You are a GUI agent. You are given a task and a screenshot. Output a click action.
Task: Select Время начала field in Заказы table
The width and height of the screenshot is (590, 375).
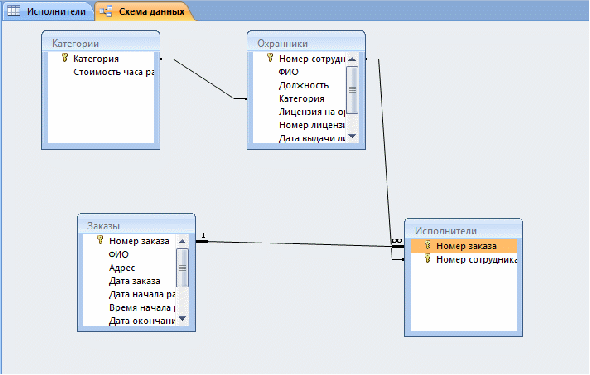tap(141, 308)
